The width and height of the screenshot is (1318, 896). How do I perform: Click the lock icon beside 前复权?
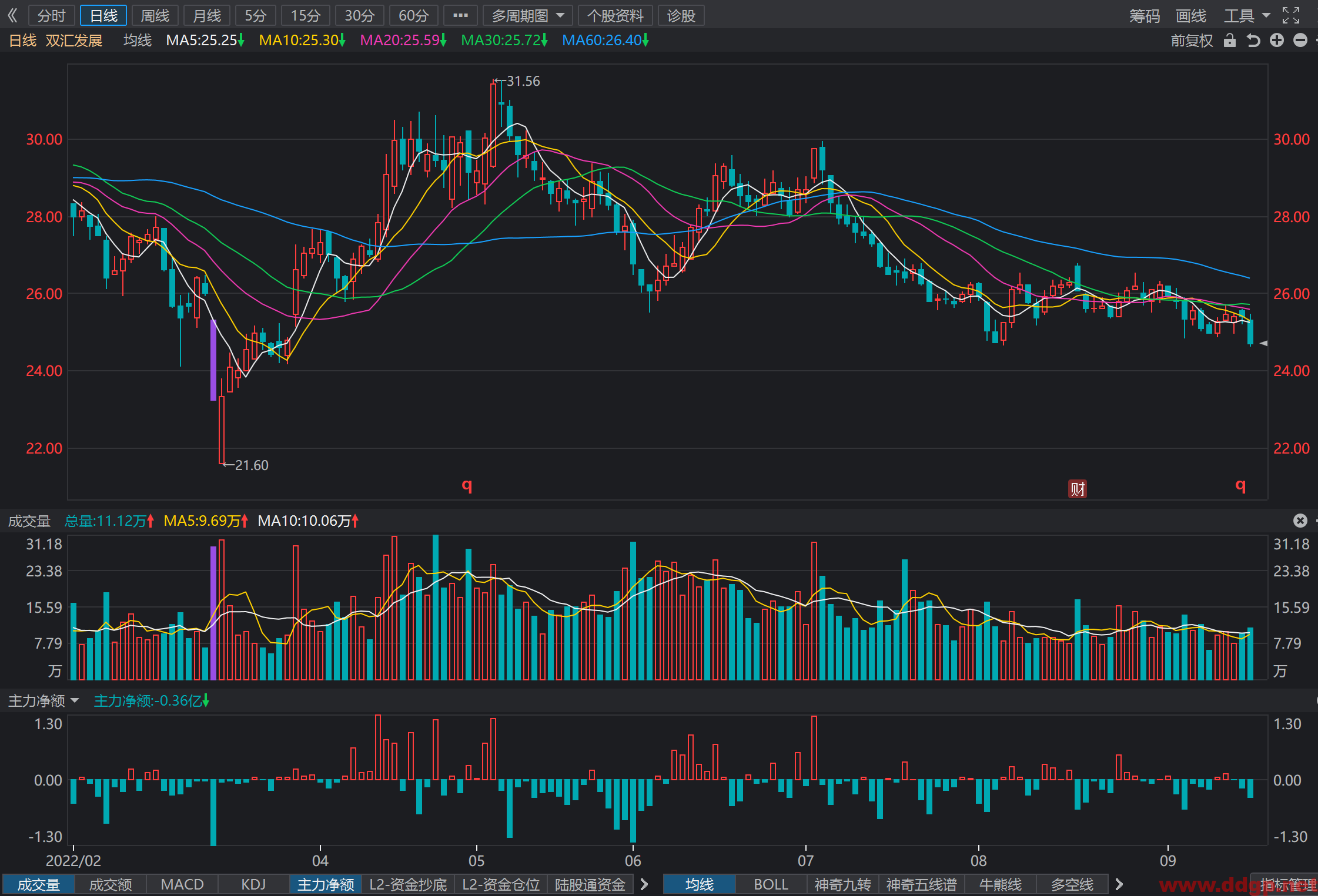coord(1229,40)
